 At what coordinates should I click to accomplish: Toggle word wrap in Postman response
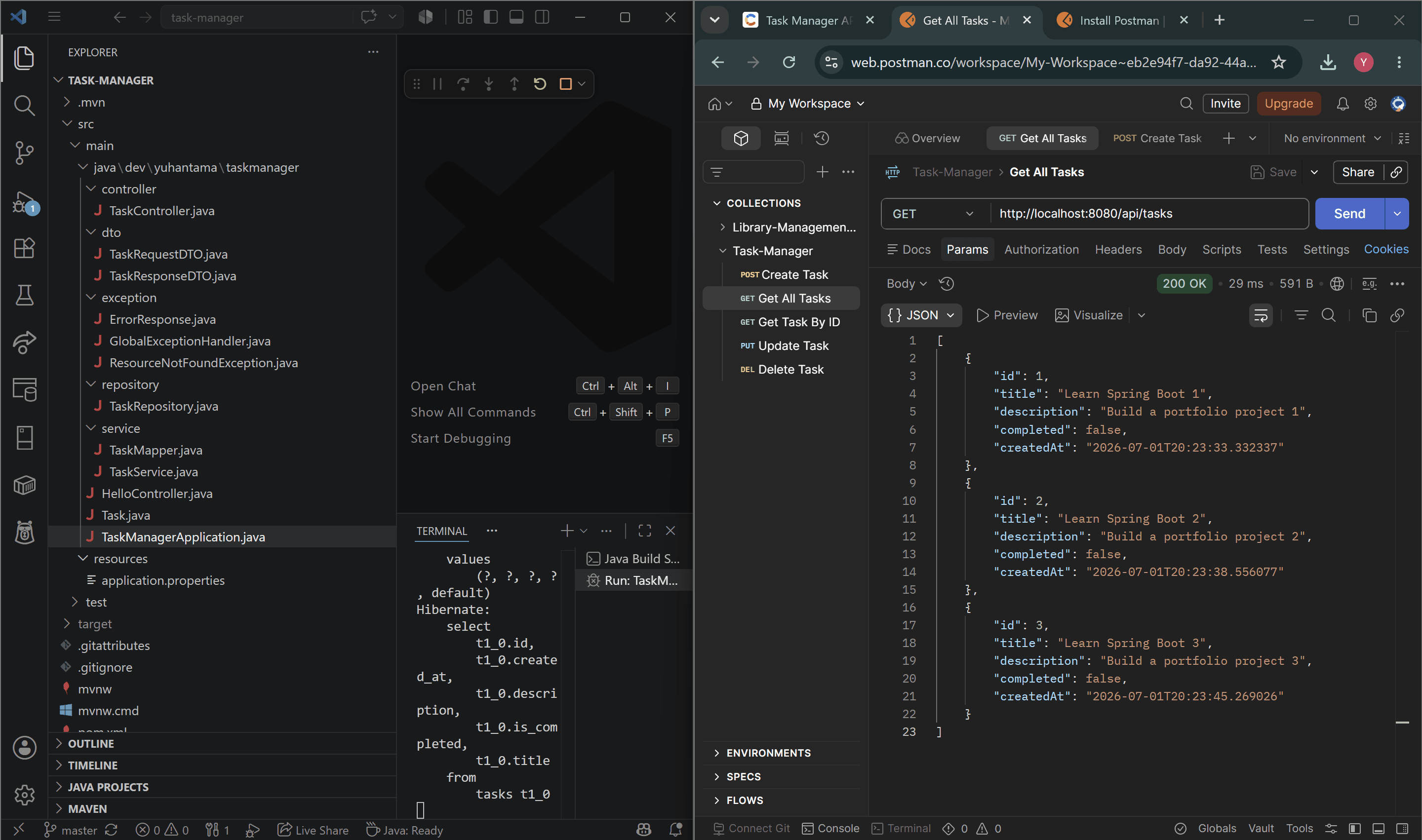(1261, 315)
